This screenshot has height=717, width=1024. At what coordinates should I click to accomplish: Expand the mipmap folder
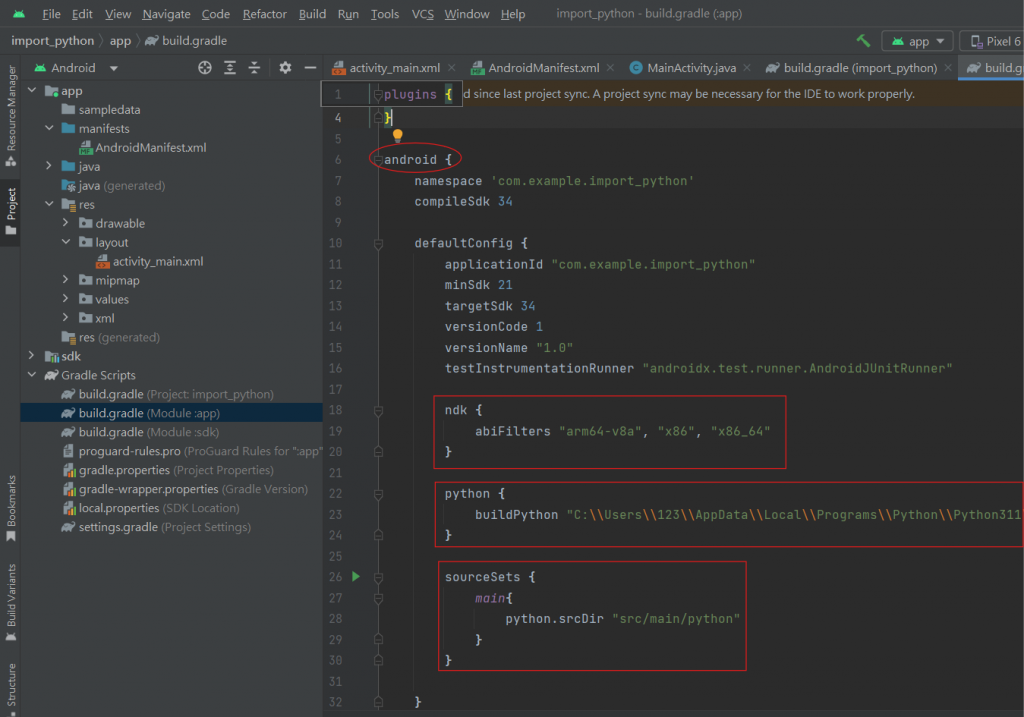pos(65,279)
